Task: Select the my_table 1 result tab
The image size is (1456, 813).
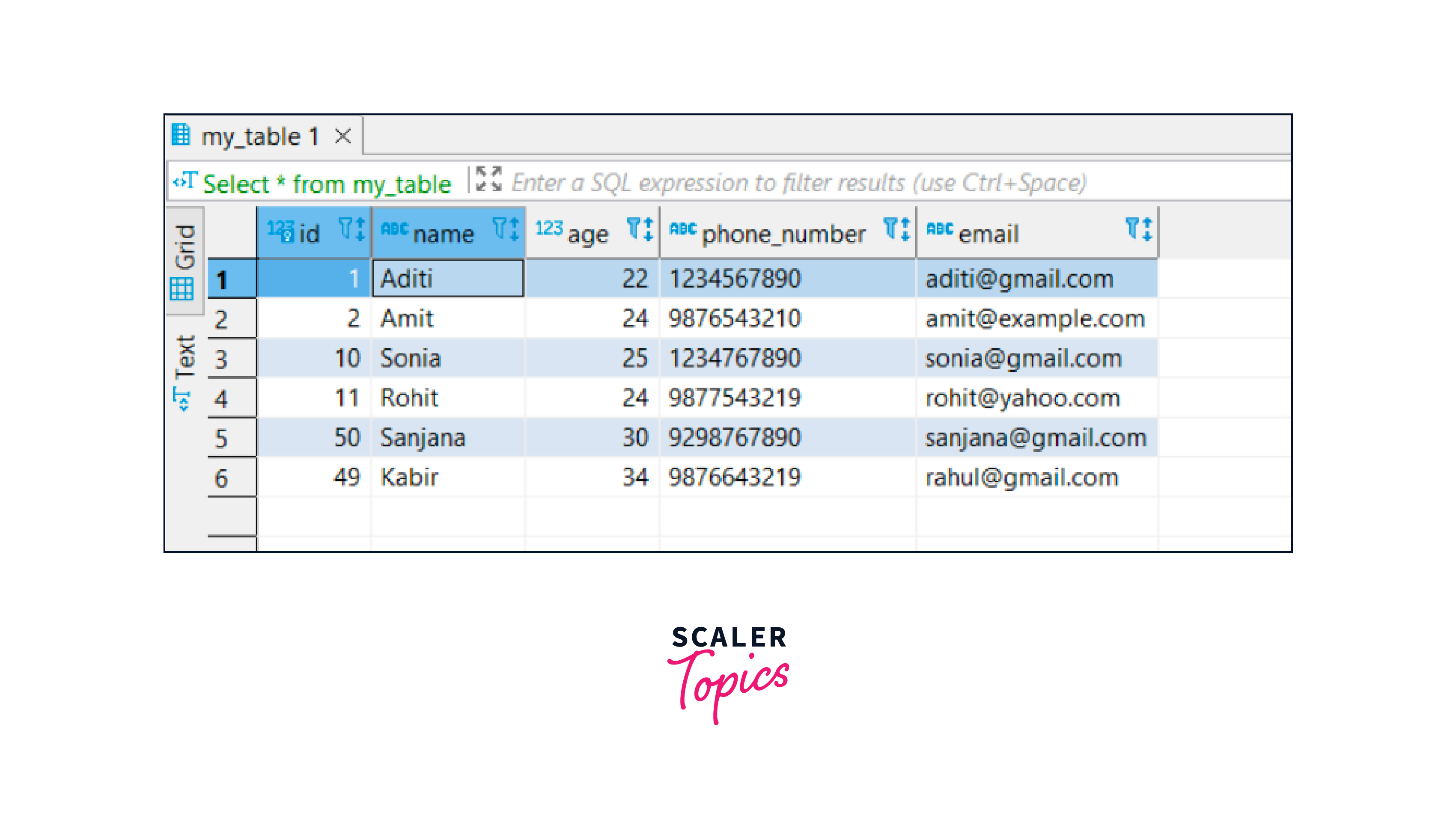Action: (260, 137)
